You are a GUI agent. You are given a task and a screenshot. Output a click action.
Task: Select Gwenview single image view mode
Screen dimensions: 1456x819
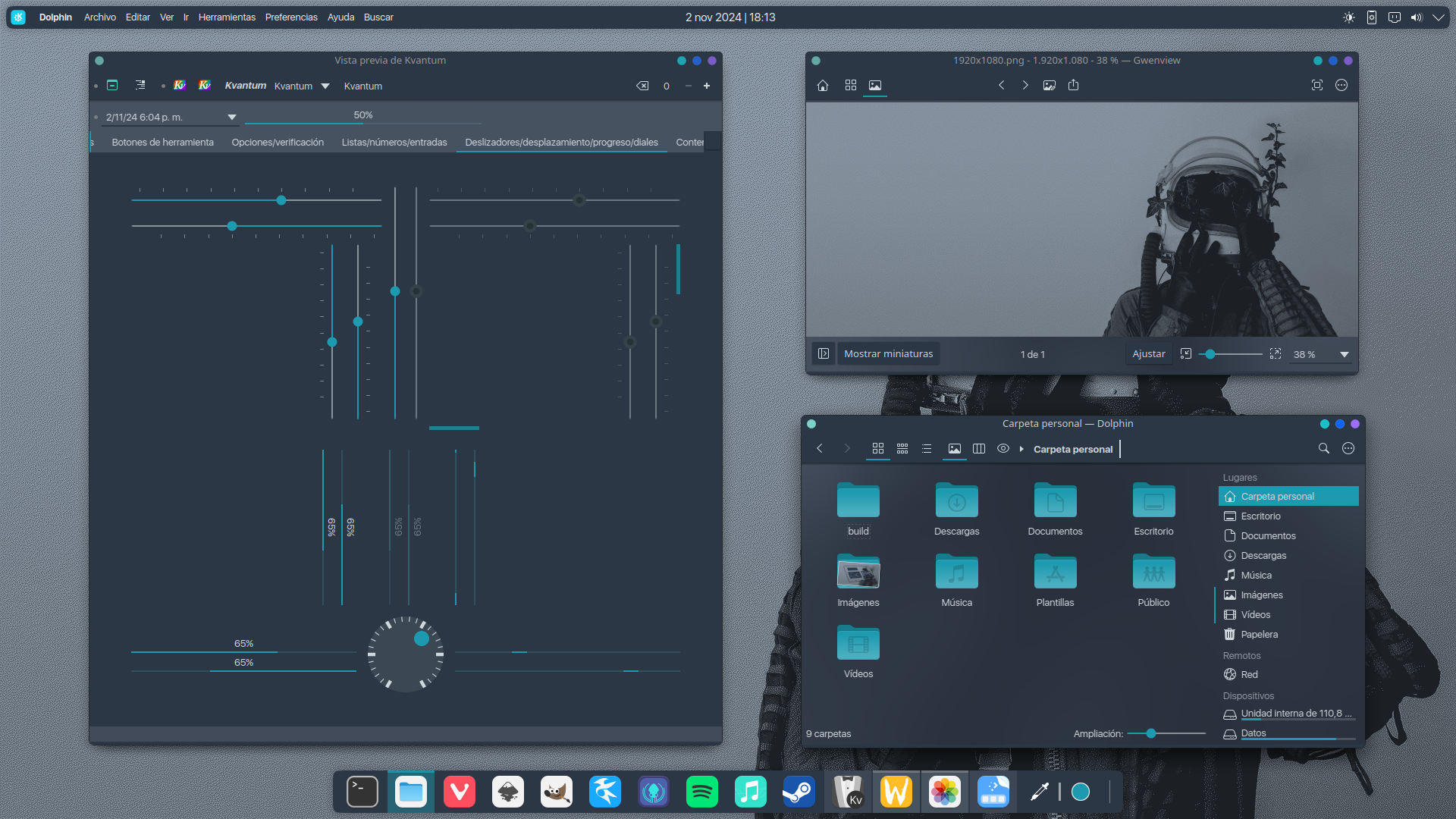pyautogui.click(x=875, y=86)
